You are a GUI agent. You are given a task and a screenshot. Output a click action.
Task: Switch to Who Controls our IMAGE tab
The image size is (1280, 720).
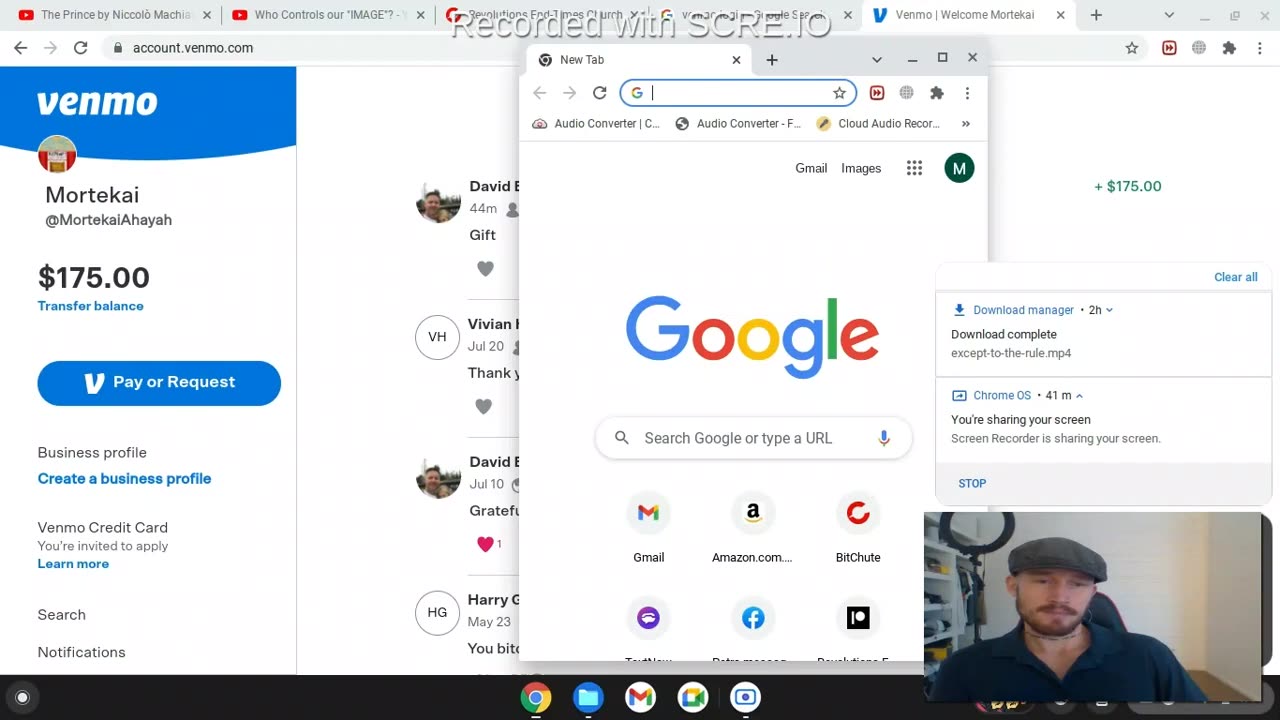tap(325, 15)
